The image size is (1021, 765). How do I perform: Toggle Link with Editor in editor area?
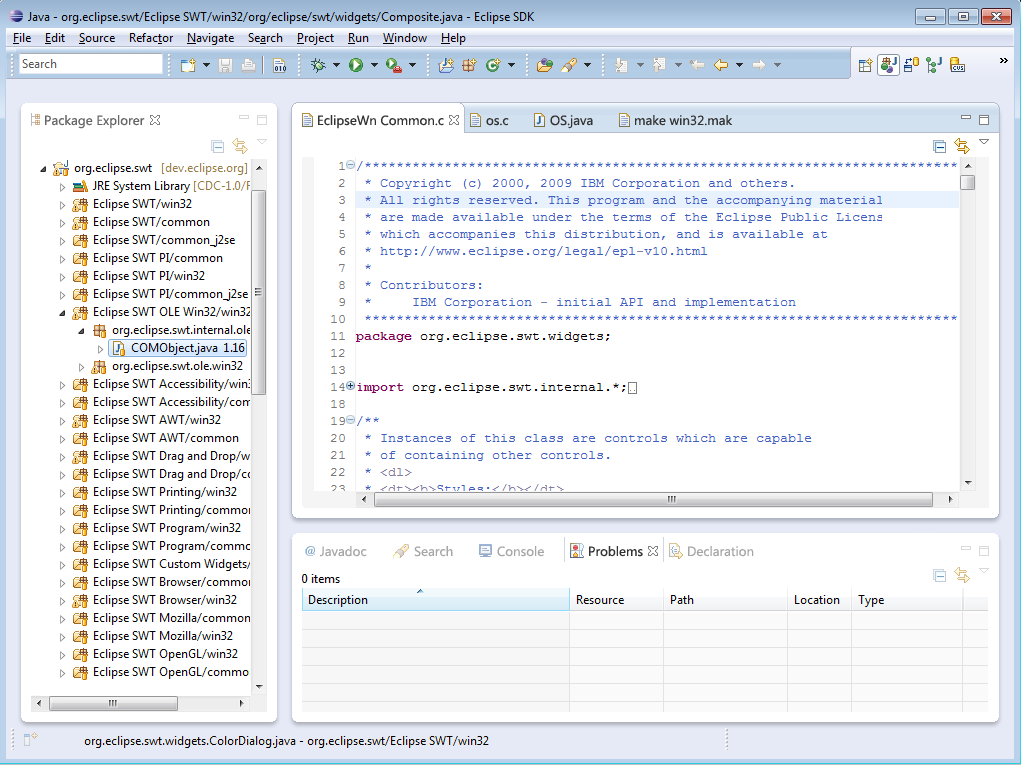click(962, 146)
